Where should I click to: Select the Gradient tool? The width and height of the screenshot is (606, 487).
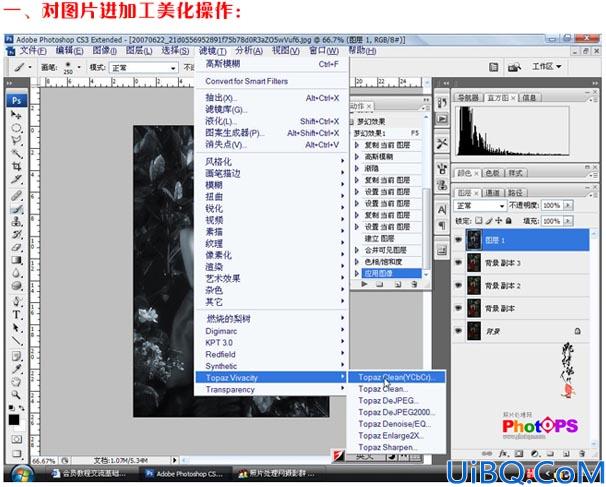(x=16, y=260)
